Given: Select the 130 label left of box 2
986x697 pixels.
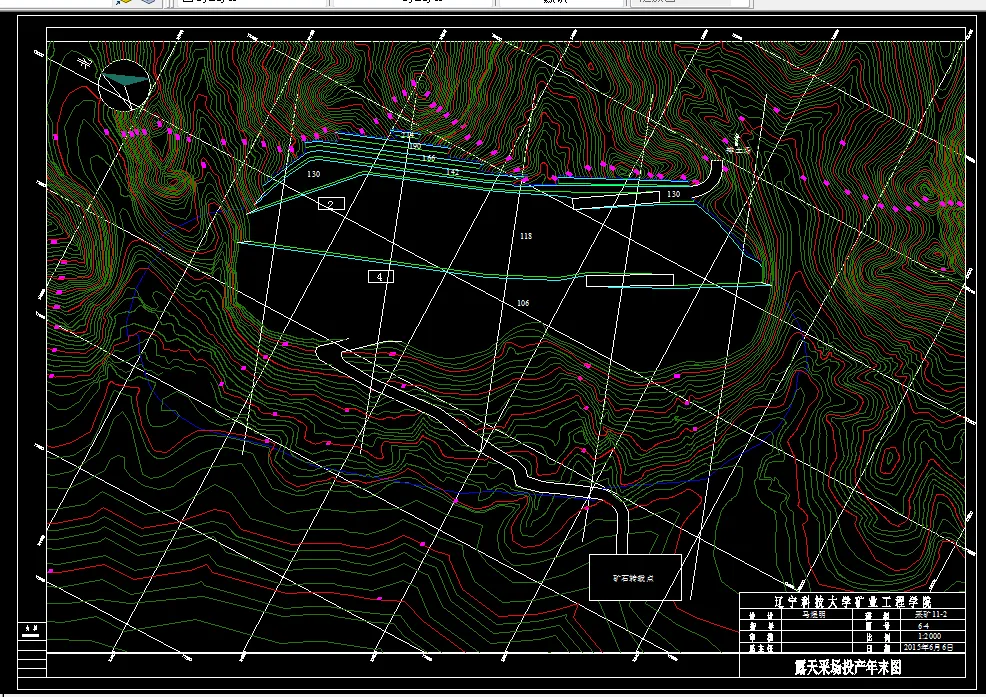Looking at the screenshot, I should (313, 174).
